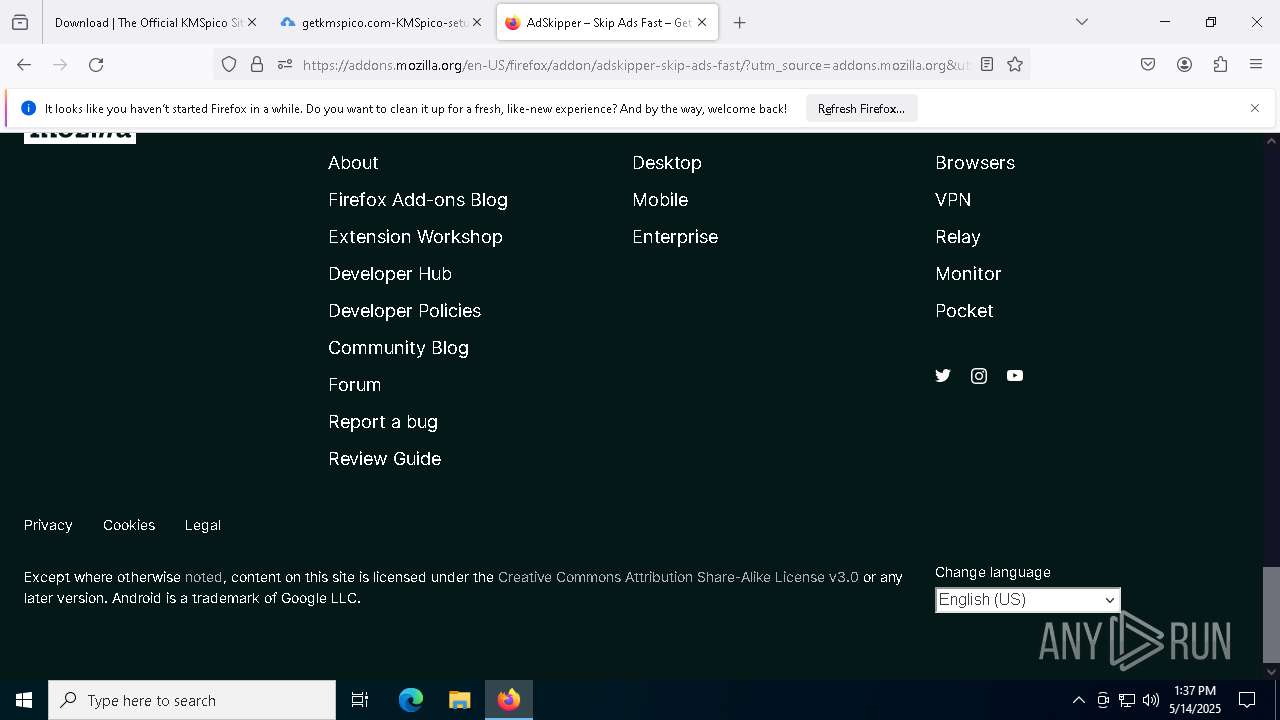This screenshot has height=720, width=1280.
Task: Open the Windows notification center
Action: click(x=1247, y=700)
